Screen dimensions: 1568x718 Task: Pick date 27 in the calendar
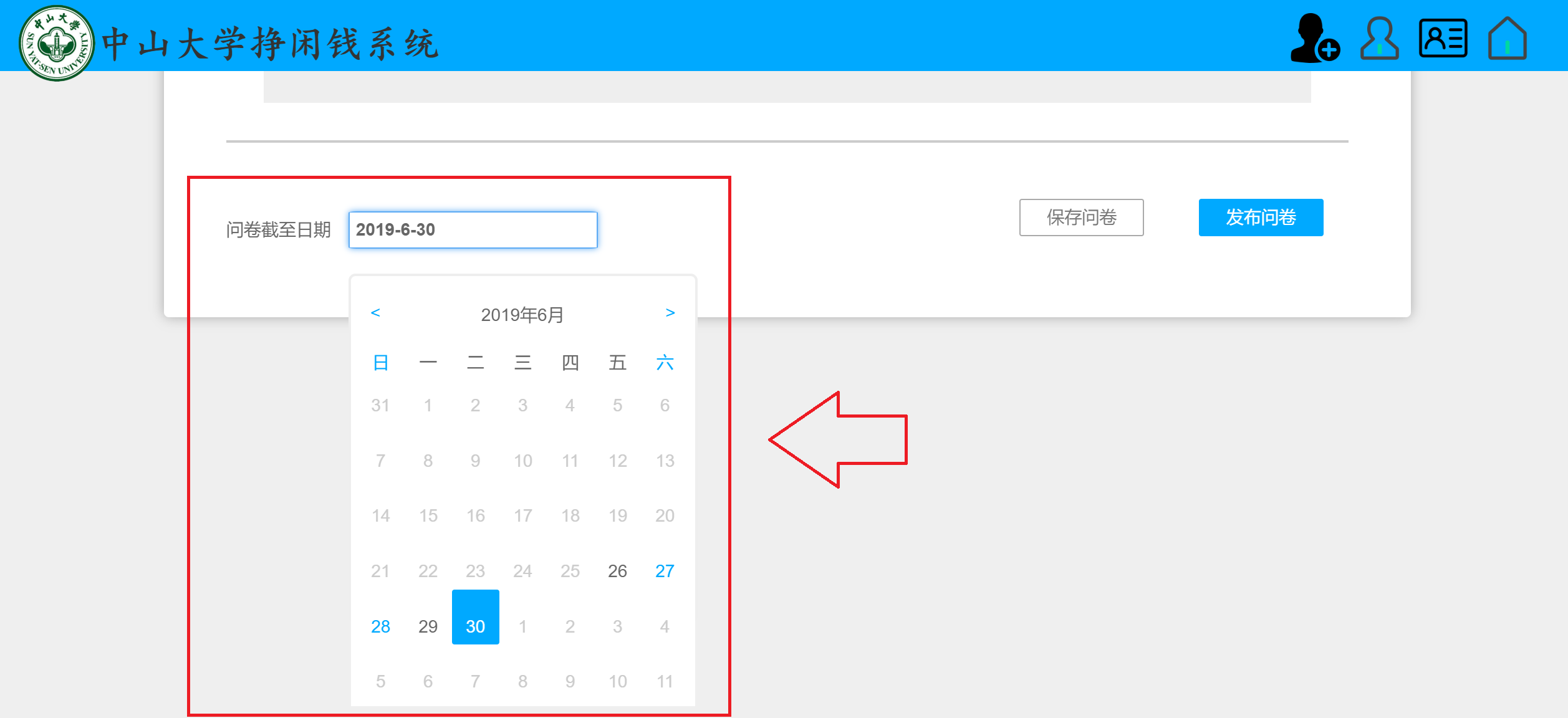(665, 571)
